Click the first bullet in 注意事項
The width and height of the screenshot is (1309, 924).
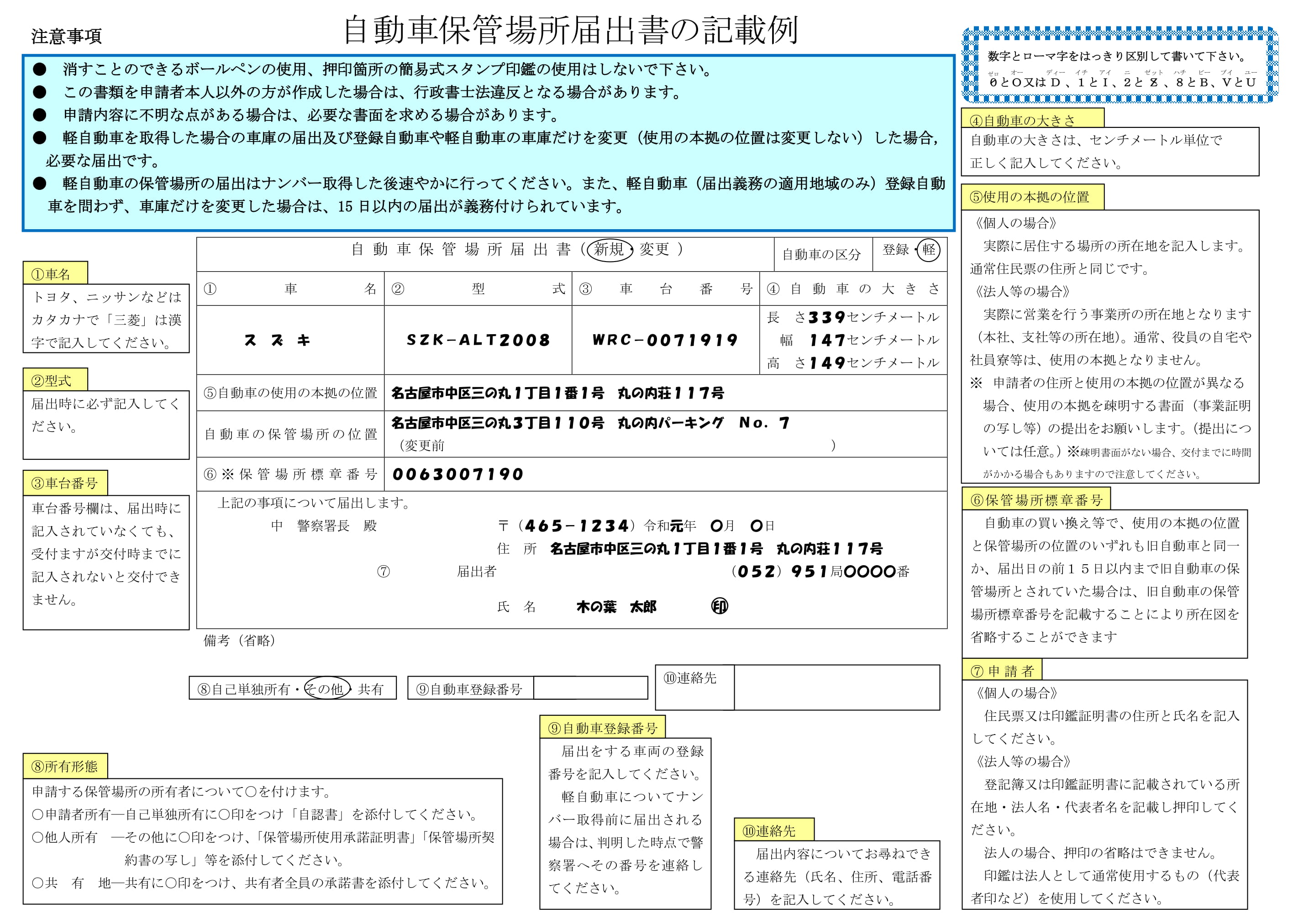39,69
